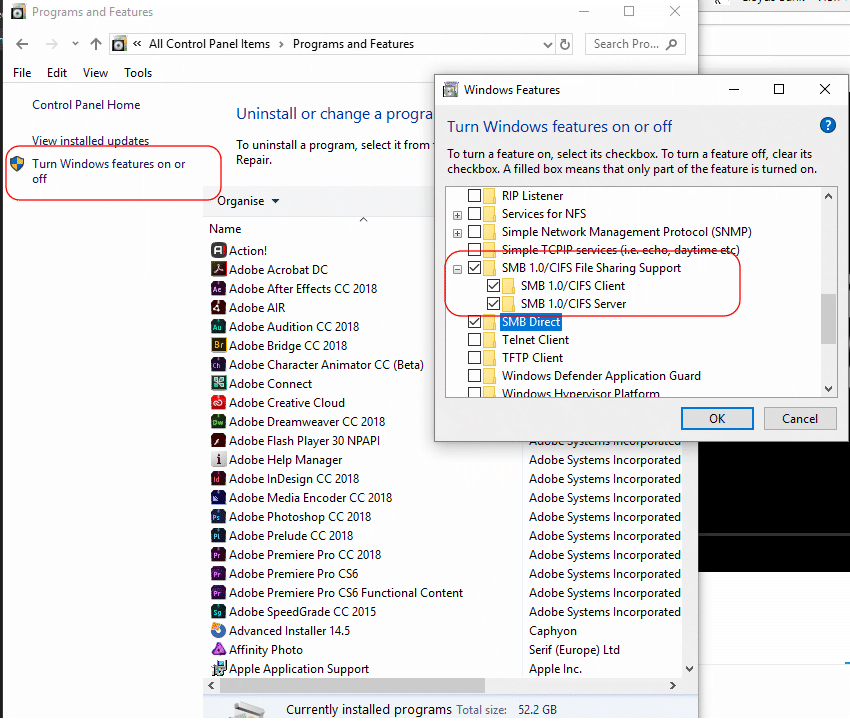Screen dimensions: 850x726
Task: Enable the Telnet Client checkbox
Action: point(474,339)
